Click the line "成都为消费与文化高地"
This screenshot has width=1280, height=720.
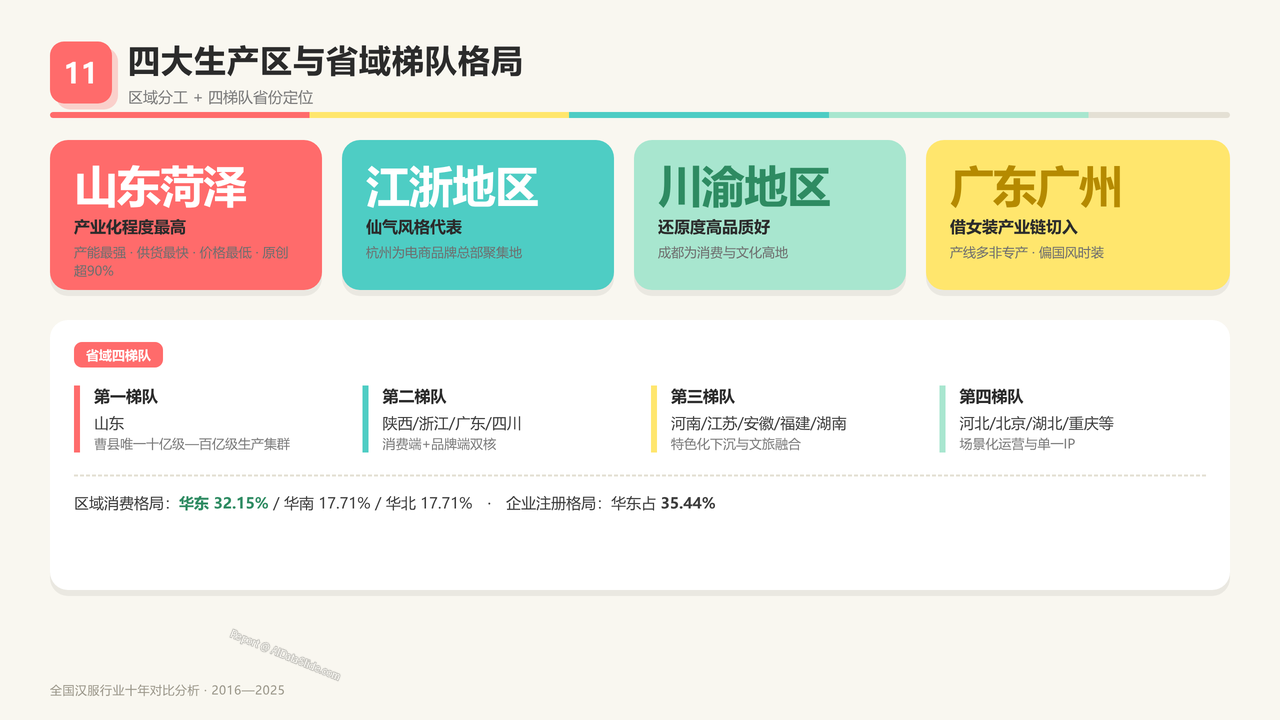[723, 253]
